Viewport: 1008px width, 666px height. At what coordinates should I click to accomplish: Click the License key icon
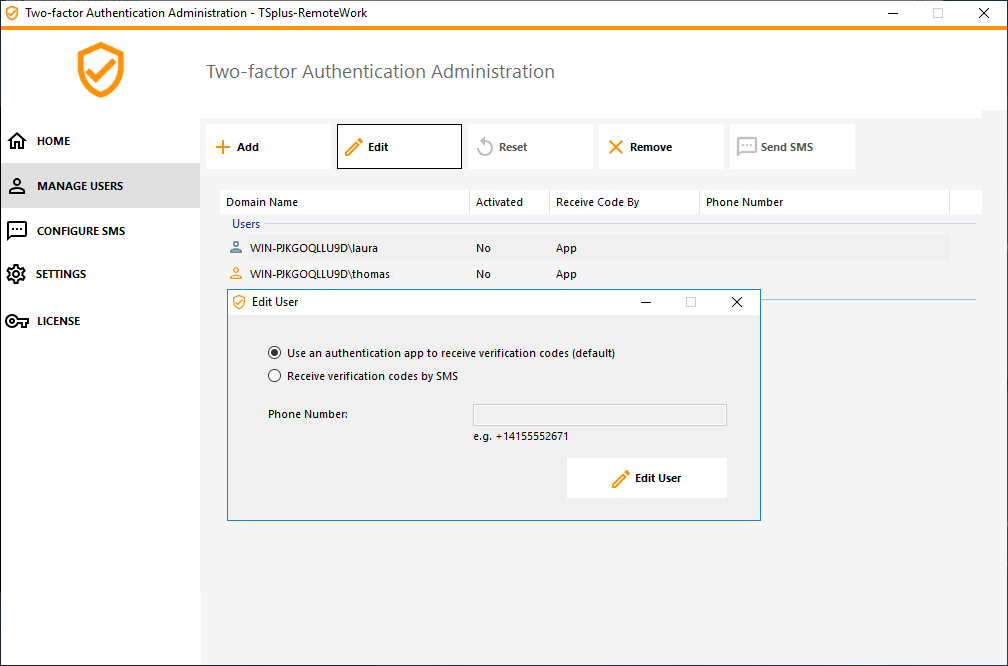17,321
